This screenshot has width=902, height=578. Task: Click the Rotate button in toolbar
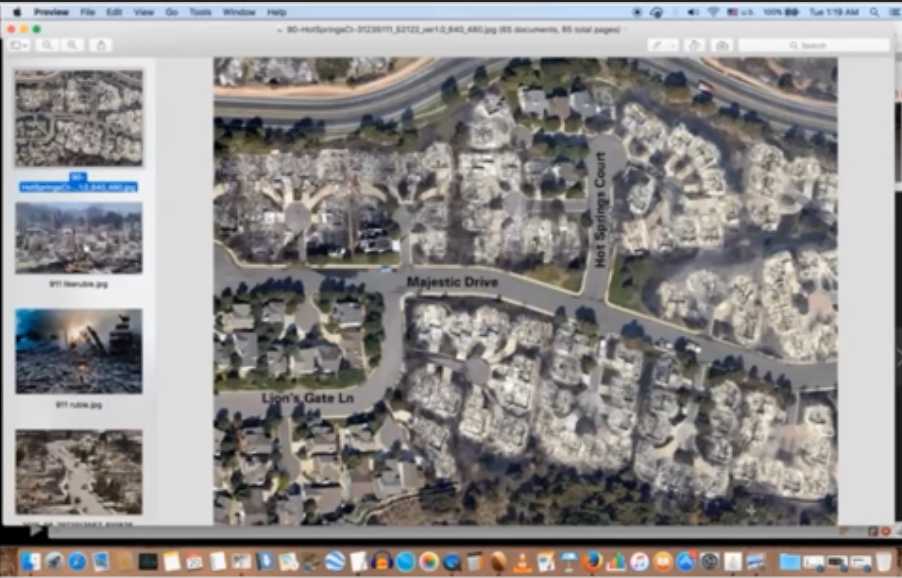(695, 46)
